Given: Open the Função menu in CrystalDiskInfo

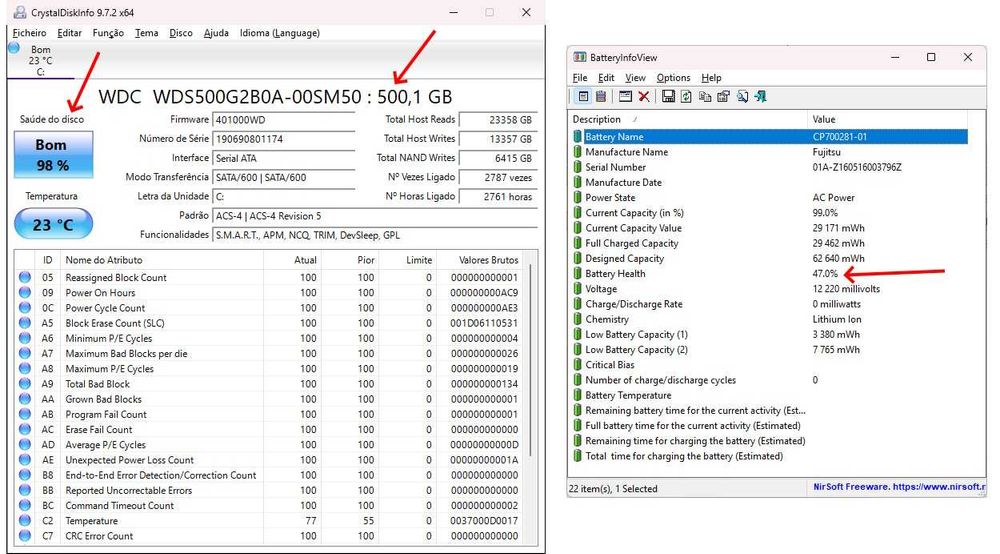Looking at the screenshot, I should [x=108, y=33].
